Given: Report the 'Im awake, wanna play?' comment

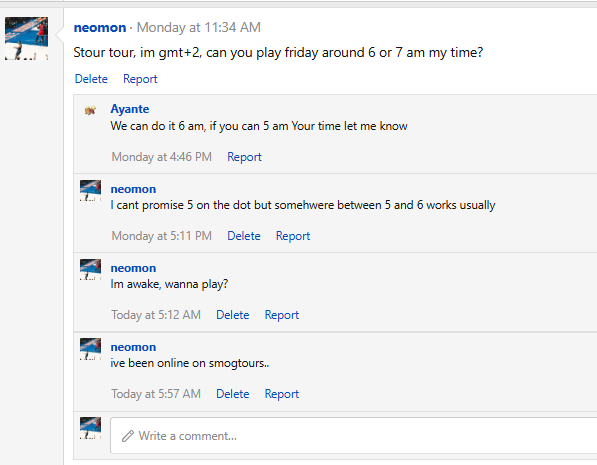Looking at the screenshot, I should [282, 315].
